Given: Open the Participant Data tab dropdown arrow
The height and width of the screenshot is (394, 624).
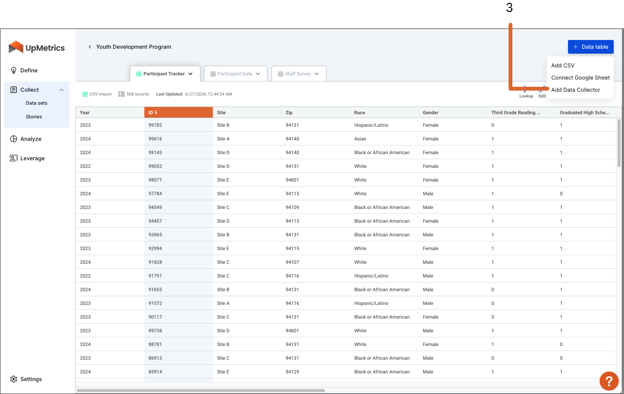Looking at the screenshot, I should 258,74.
